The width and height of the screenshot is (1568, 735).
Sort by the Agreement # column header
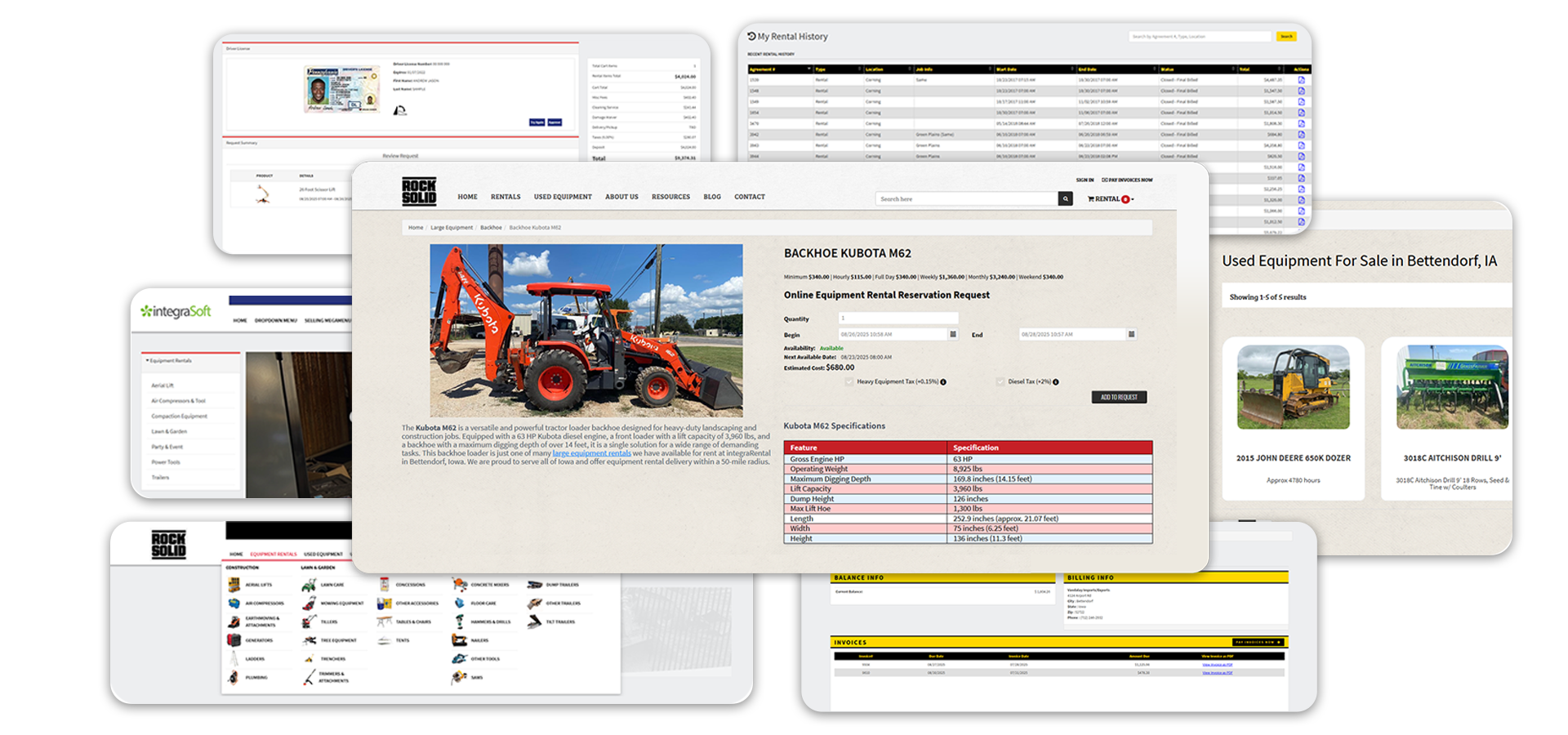pyautogui.click(x=779, y=69)
